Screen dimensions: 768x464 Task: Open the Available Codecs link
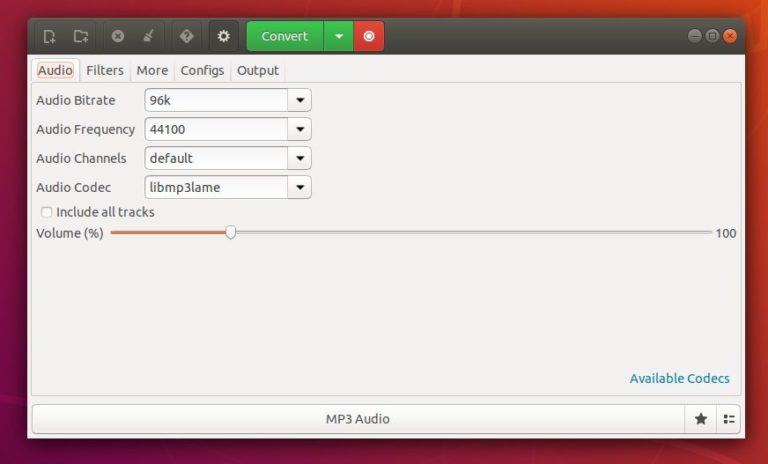(679, 379)
